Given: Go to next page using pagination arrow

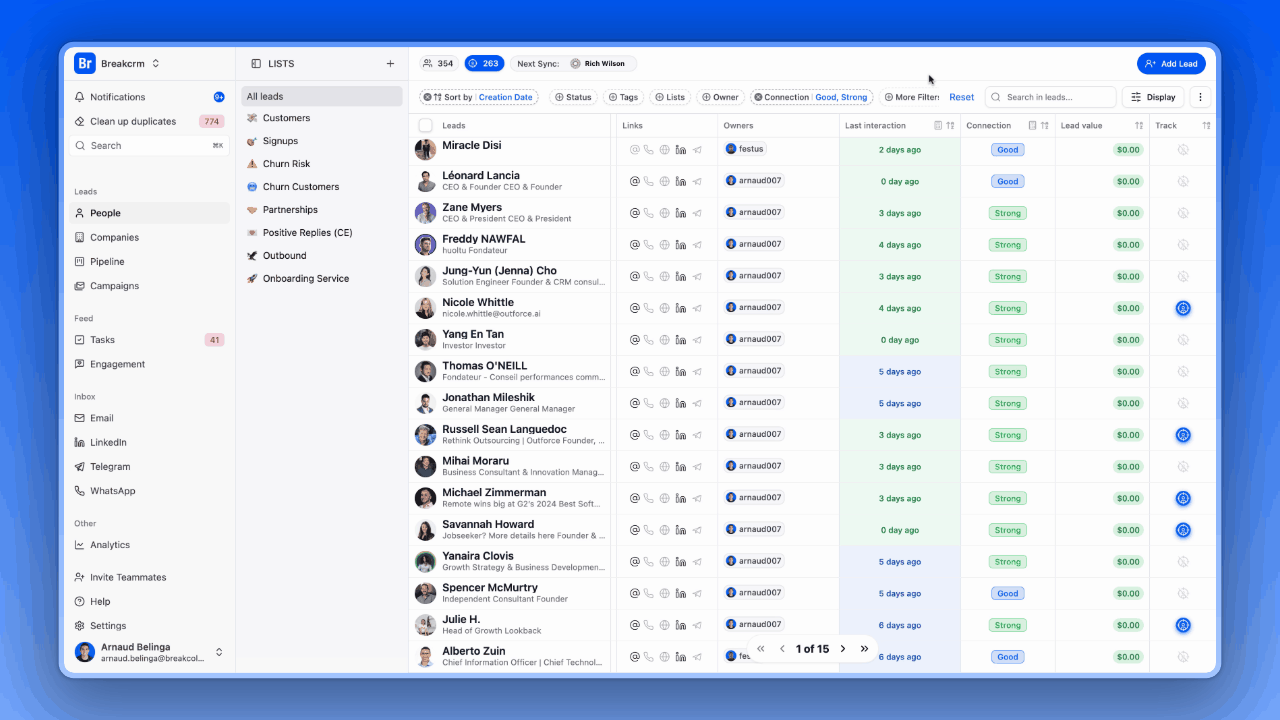Looking at the screenshot, I should 843,649.
